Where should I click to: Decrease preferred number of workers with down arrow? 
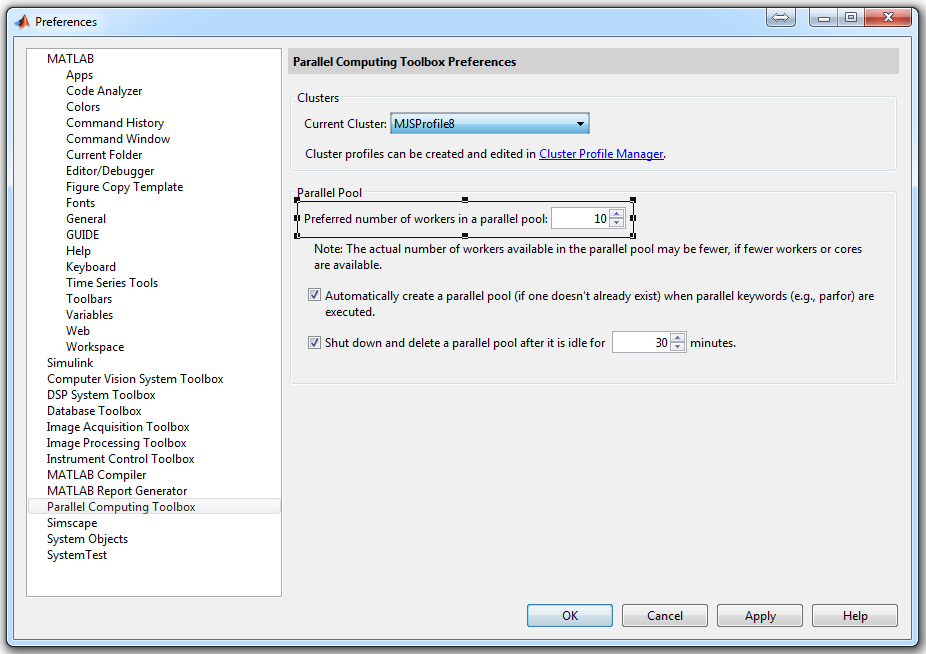617,223
